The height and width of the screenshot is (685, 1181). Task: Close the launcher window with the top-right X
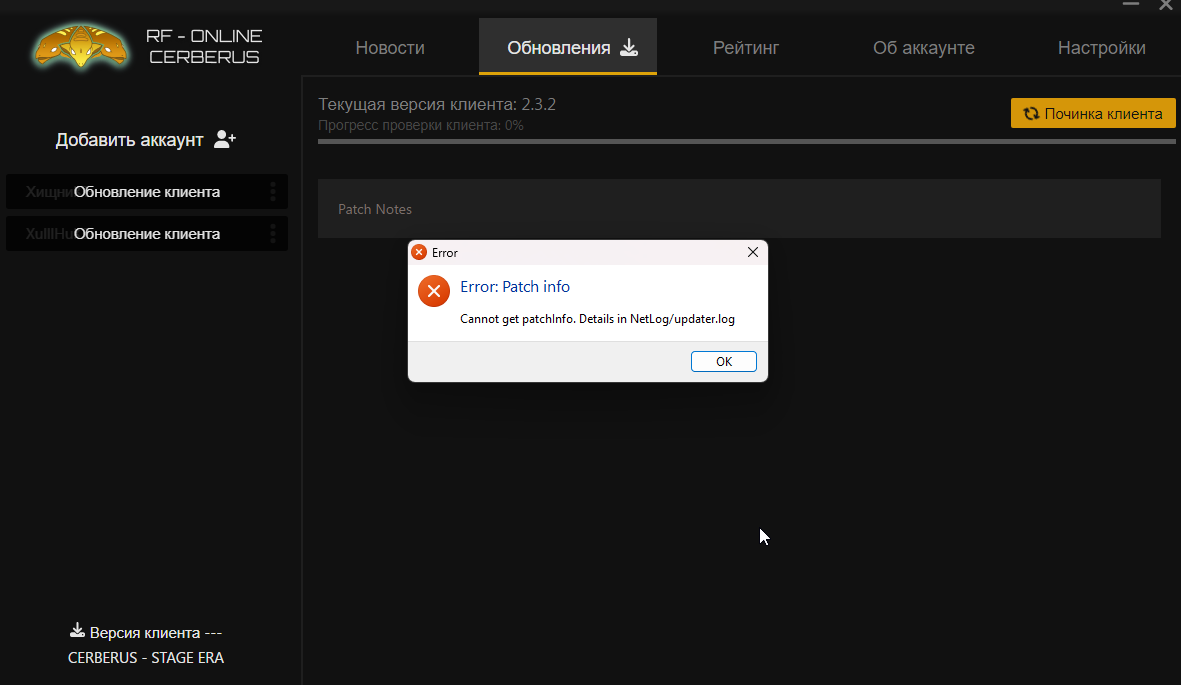[x=1165, y=5]
